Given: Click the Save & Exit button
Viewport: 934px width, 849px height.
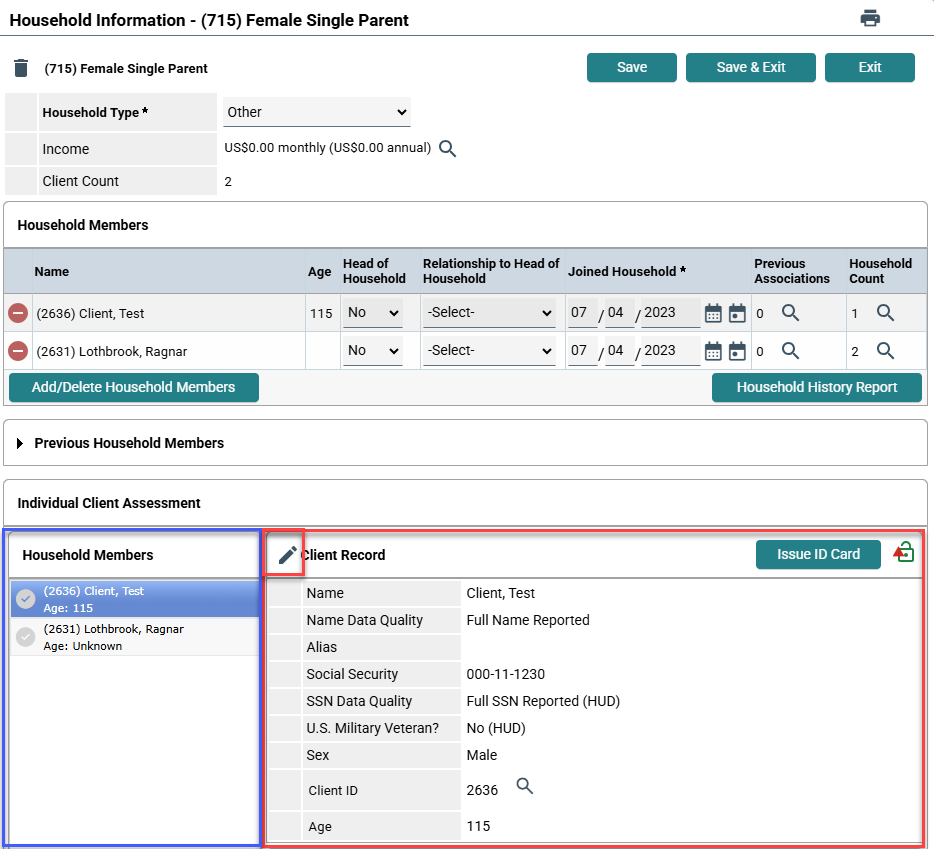Looking at the screenshot, I should coord(750,67).
